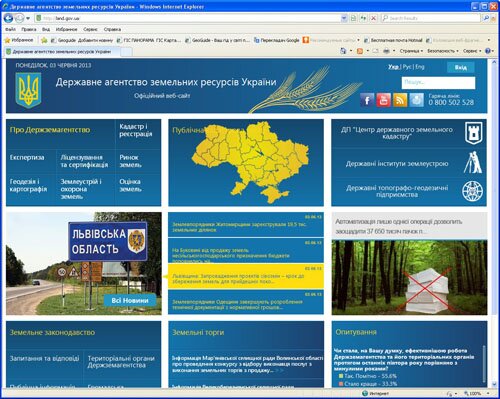500x399 pixels.
Task: Open the Facebook icon link
Action: 367,100
